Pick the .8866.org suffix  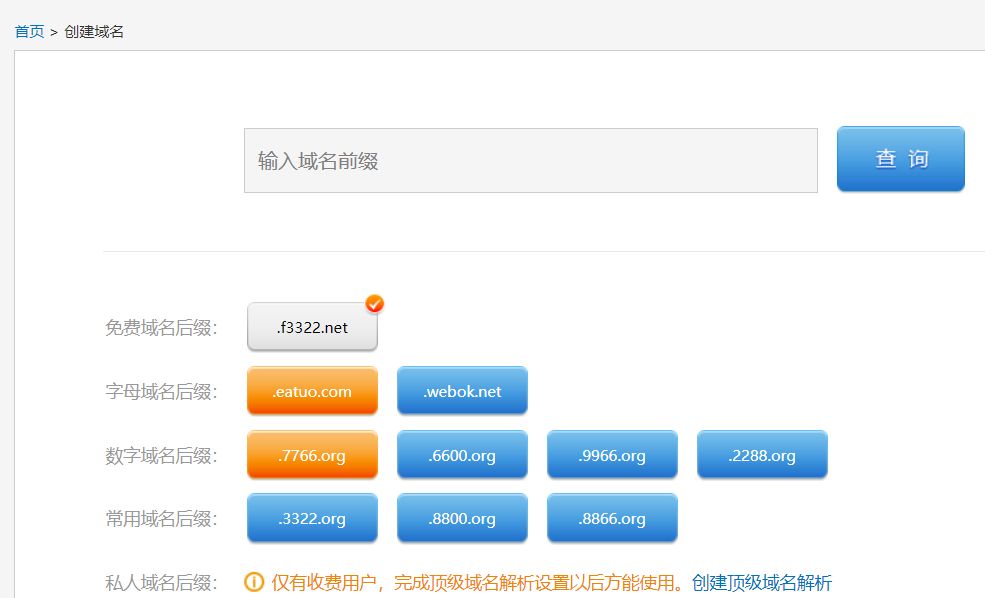tap(612, 518)
